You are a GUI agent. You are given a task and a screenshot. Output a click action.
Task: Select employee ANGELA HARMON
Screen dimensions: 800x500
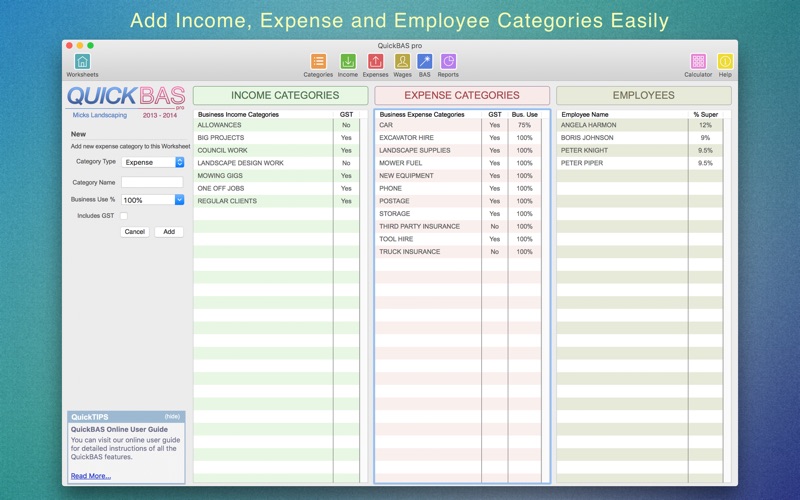[x=640, y=125]
